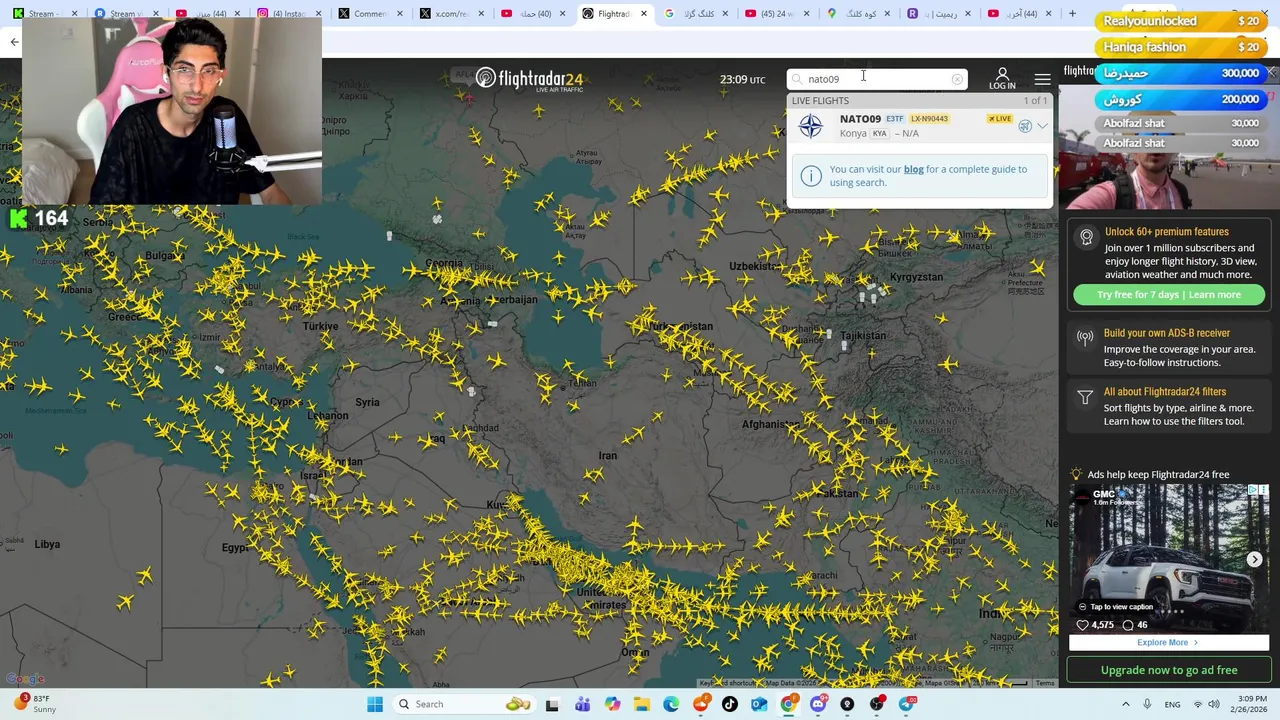The height and width of the screenshot is (720, 1280).
Task: Open Discord from the taskbar
Action: click(818, 704)
